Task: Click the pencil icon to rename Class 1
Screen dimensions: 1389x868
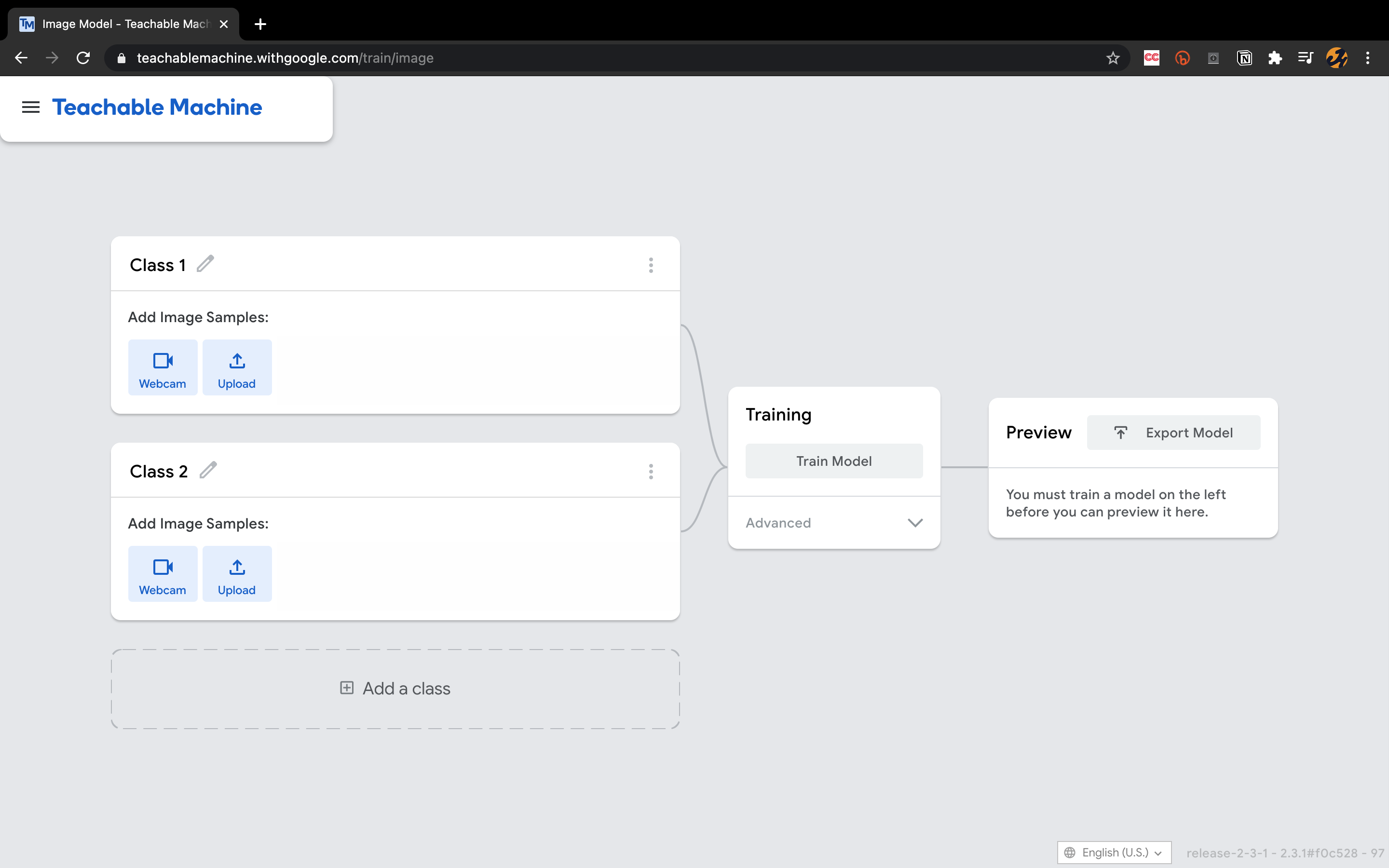Action: click(205, 264)
